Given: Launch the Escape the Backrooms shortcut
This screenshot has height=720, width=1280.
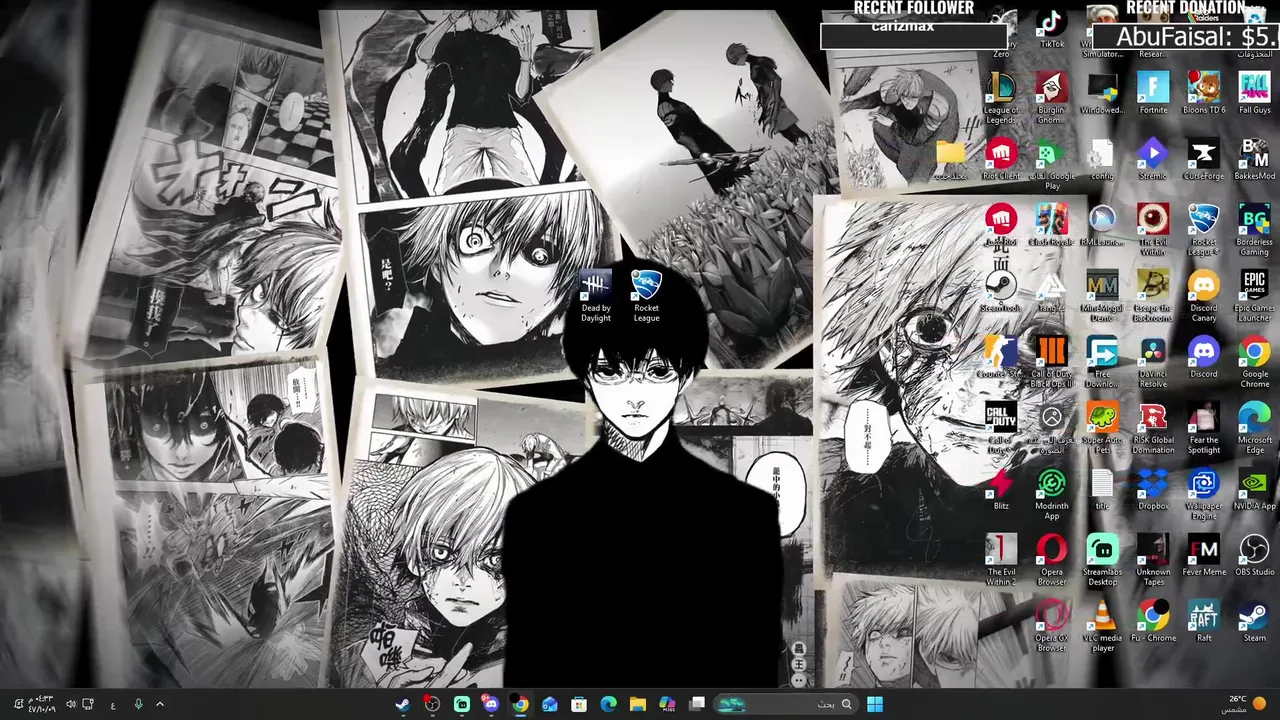Looking at the screenshot, I should tap(1153, 295).
